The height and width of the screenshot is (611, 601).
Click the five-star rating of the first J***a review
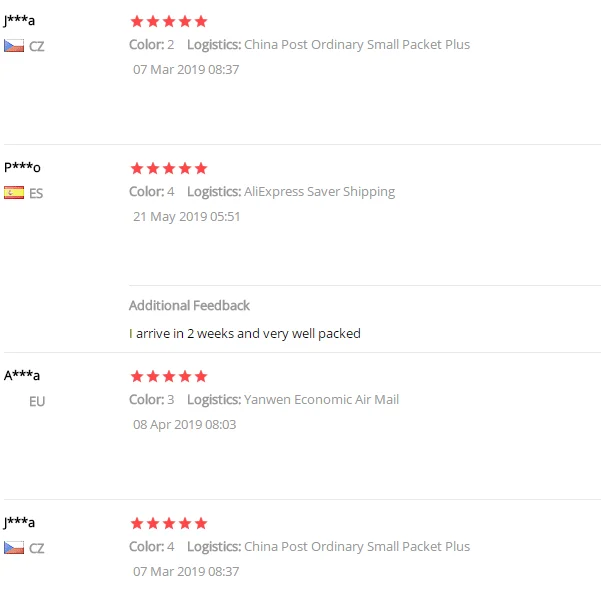(169, 21)
